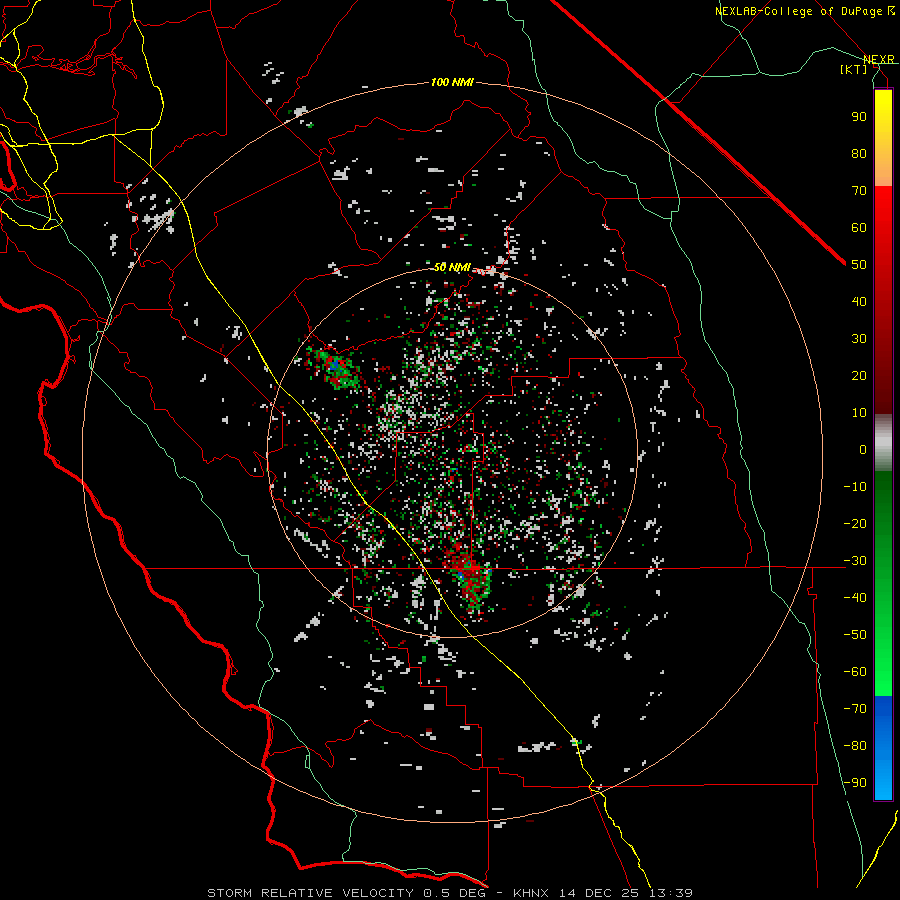Viewport: 900px width, 900px height.
Task: Select the positive 80 value on the velocity scale
Action: click(859, 153)
